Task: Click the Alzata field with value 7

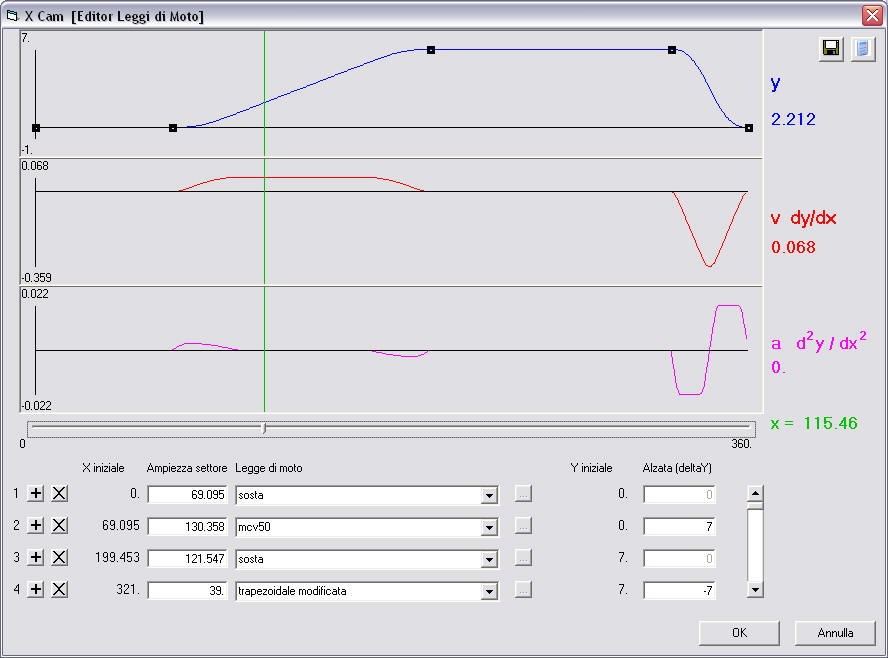Action: (679, 527)
